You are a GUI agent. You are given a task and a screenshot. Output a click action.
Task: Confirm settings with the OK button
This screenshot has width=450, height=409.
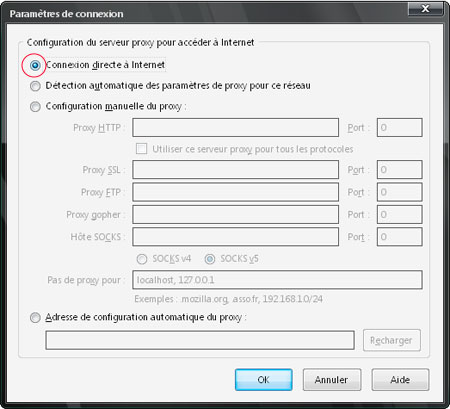click(263, 380)
